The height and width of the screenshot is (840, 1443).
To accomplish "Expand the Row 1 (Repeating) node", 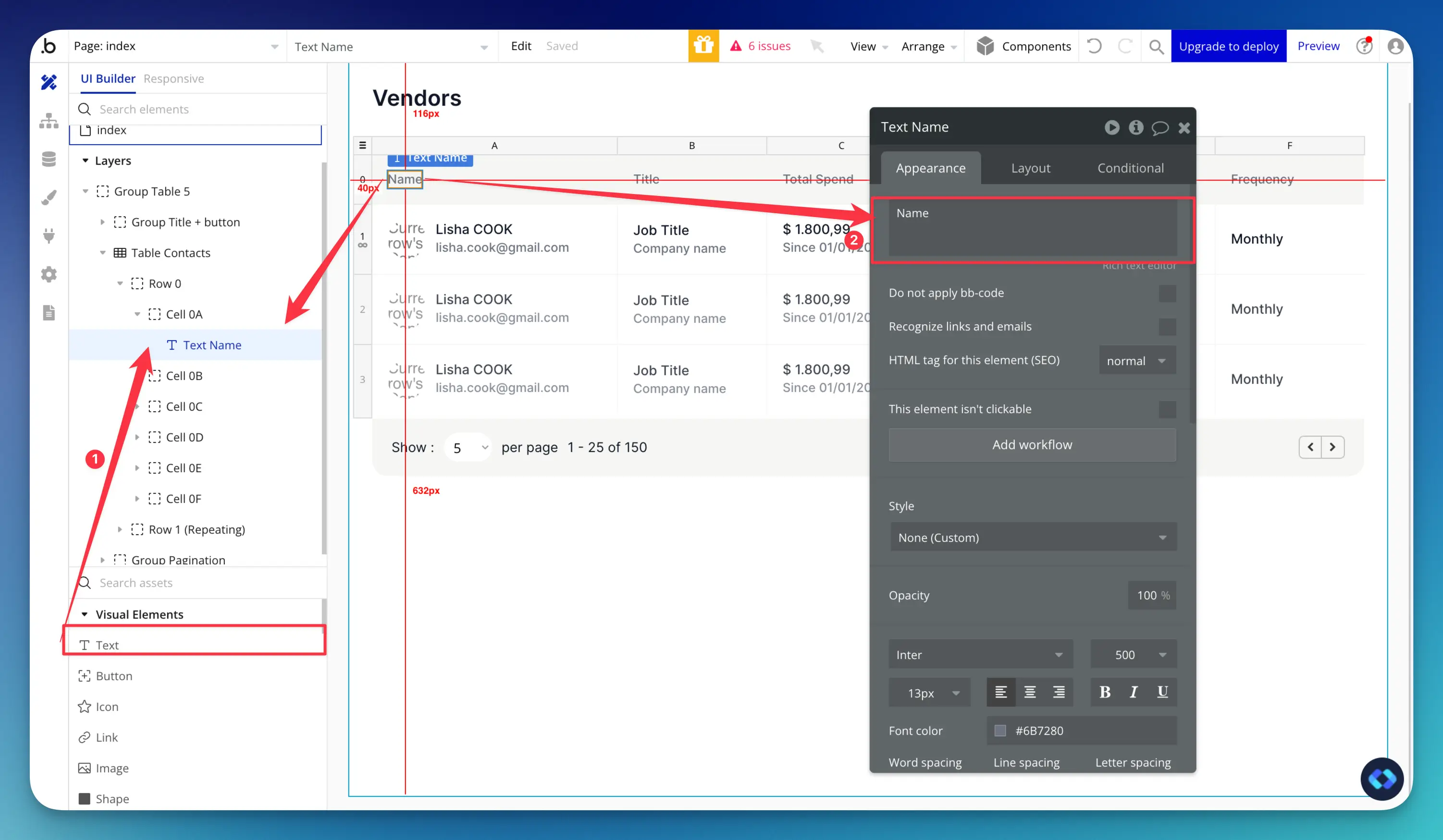I will [x=120, y=529].
